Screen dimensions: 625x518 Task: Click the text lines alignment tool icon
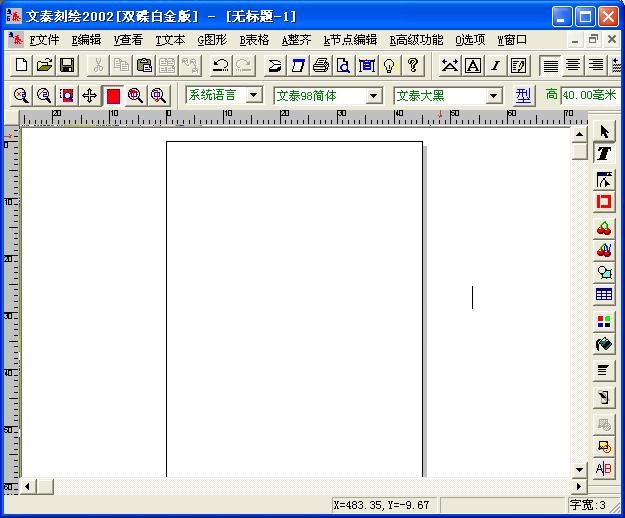[x=604, y=371]
